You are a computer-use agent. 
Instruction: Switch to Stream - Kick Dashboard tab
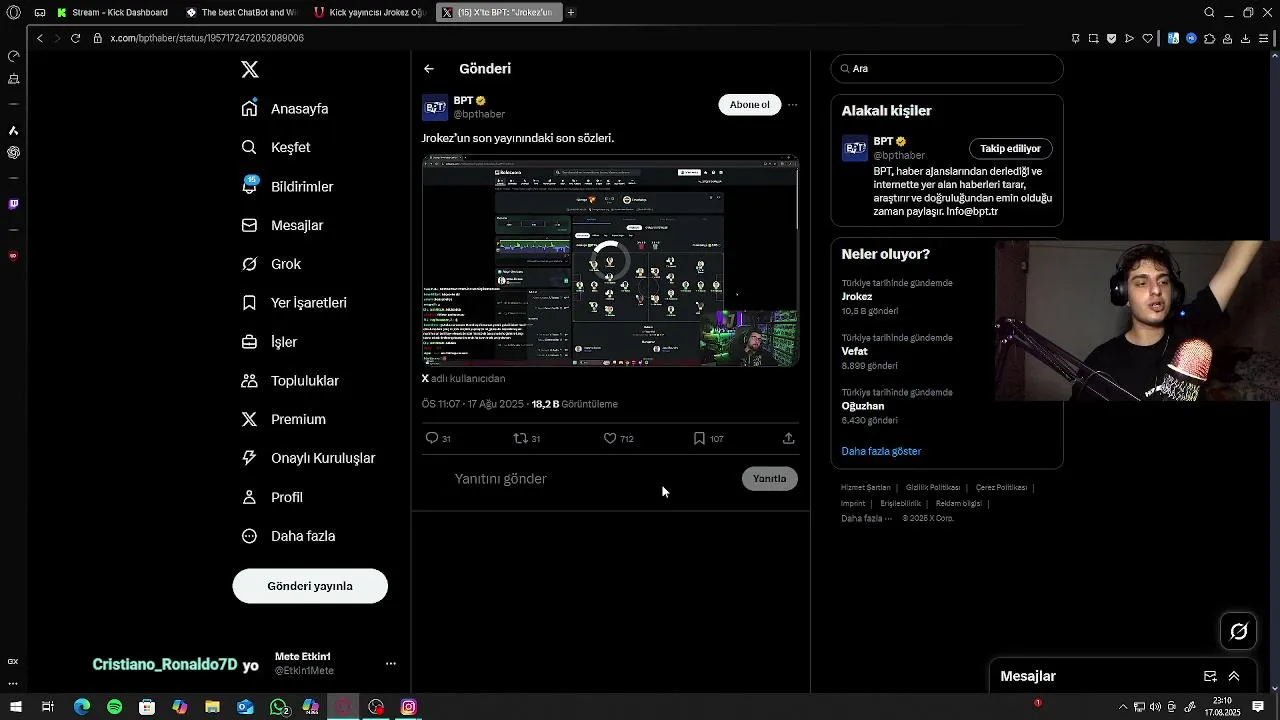pos(112,13)
